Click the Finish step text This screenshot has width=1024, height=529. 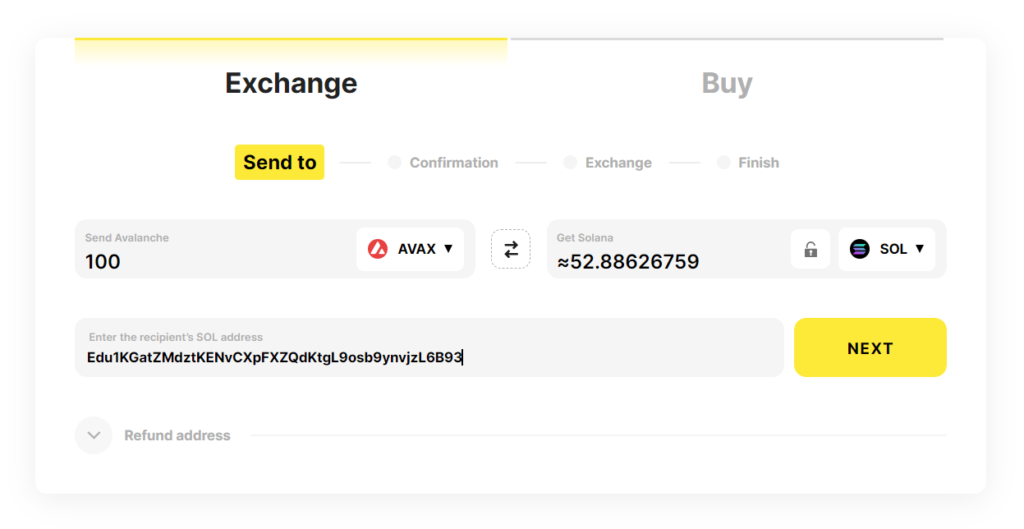point(759,162)
